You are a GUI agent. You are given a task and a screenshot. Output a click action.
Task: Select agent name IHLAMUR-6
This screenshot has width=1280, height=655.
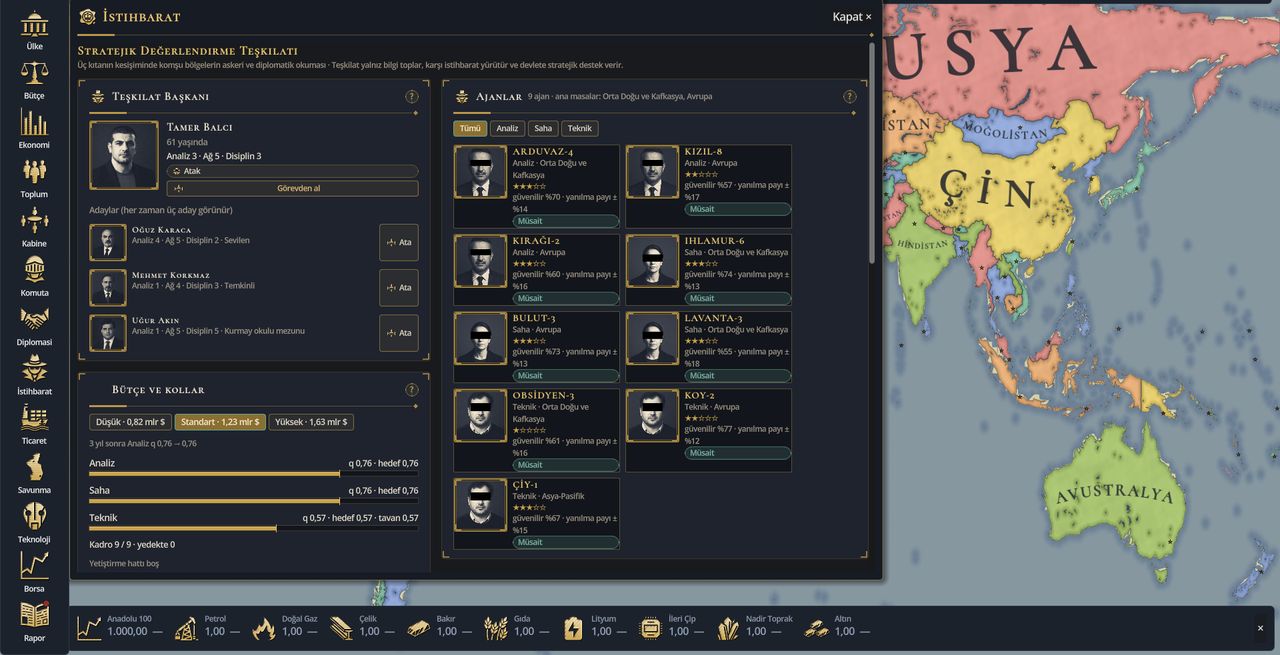(x=714, y=241)
